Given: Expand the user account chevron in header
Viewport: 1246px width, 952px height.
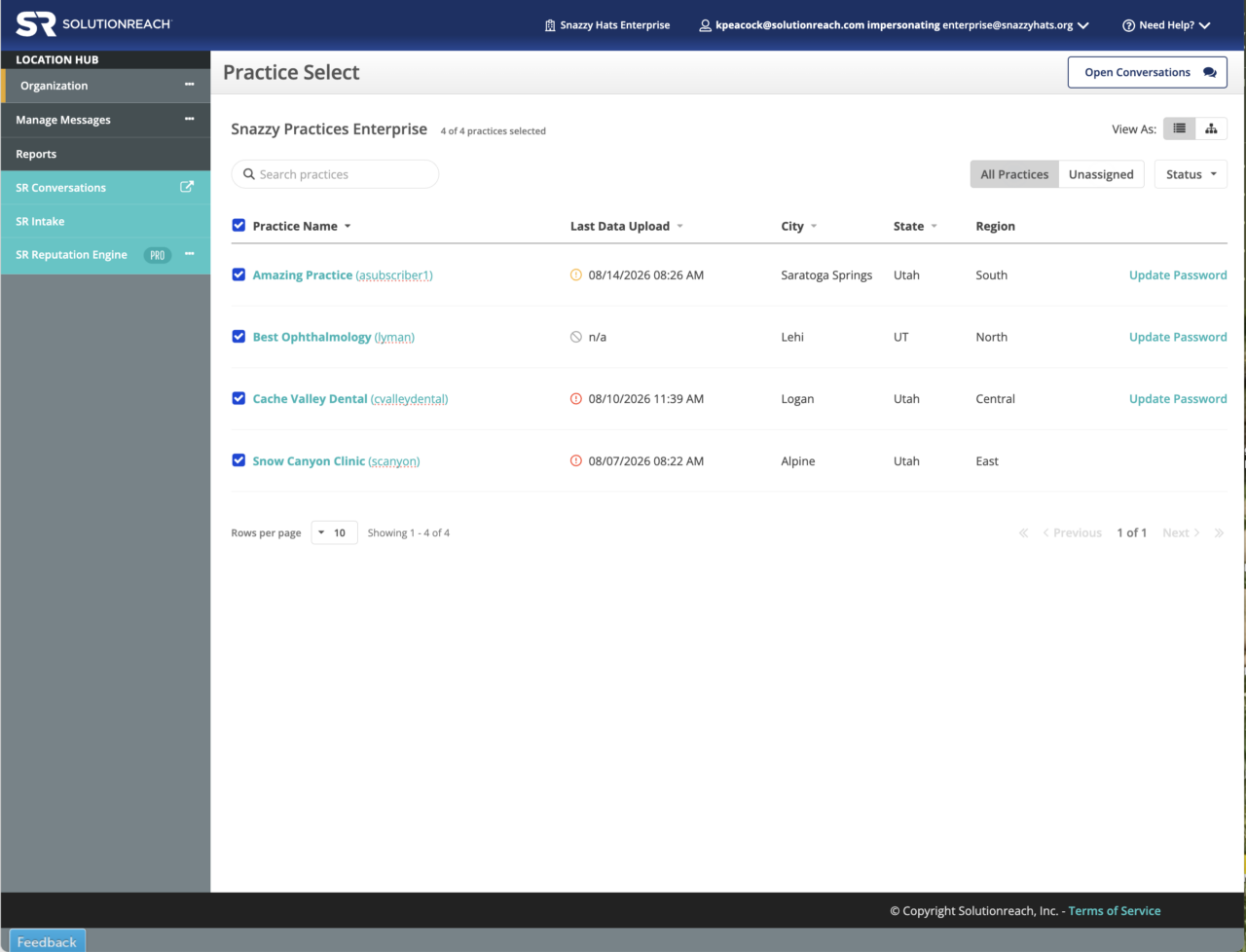Looking at the screenshot, I should [1083, 25].
